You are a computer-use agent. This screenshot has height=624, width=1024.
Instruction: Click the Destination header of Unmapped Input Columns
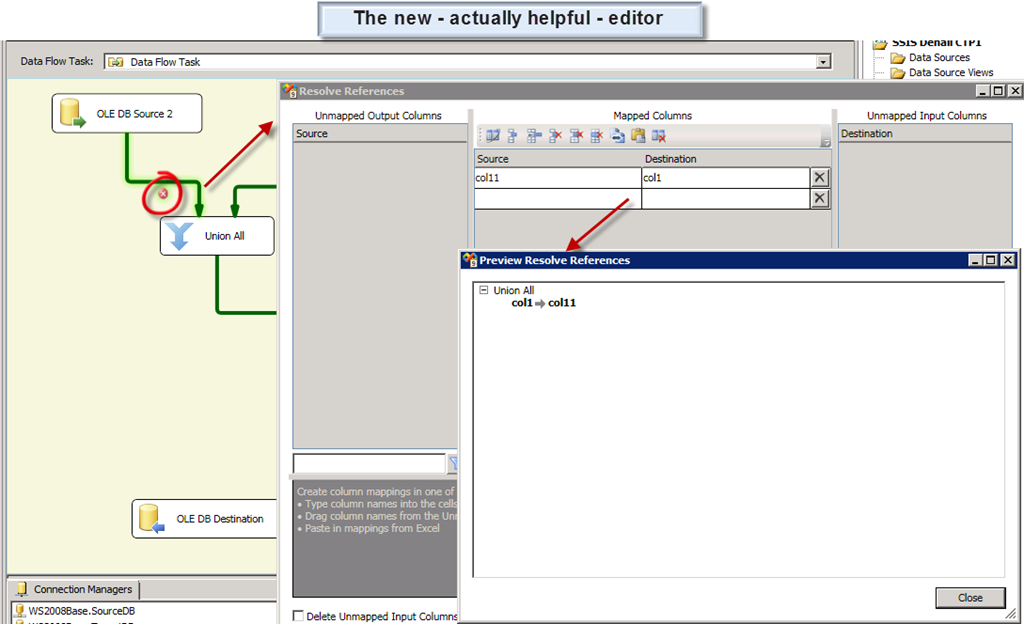pyautogui.click(x=925, y=133)
